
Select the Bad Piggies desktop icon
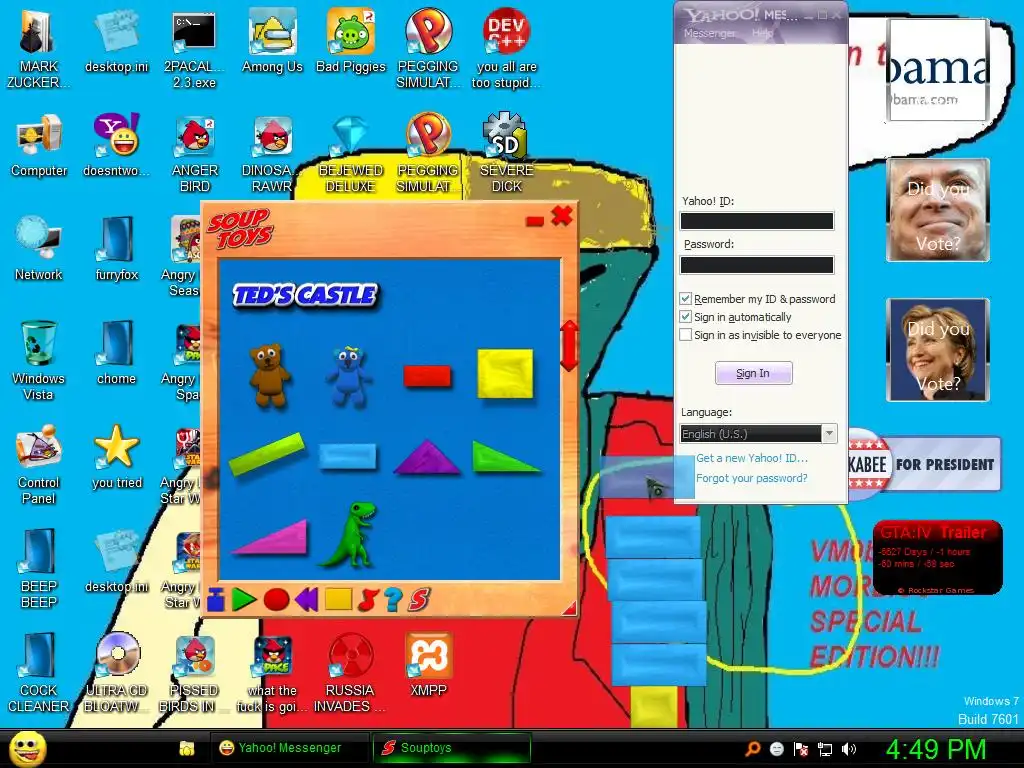(351, 42)
